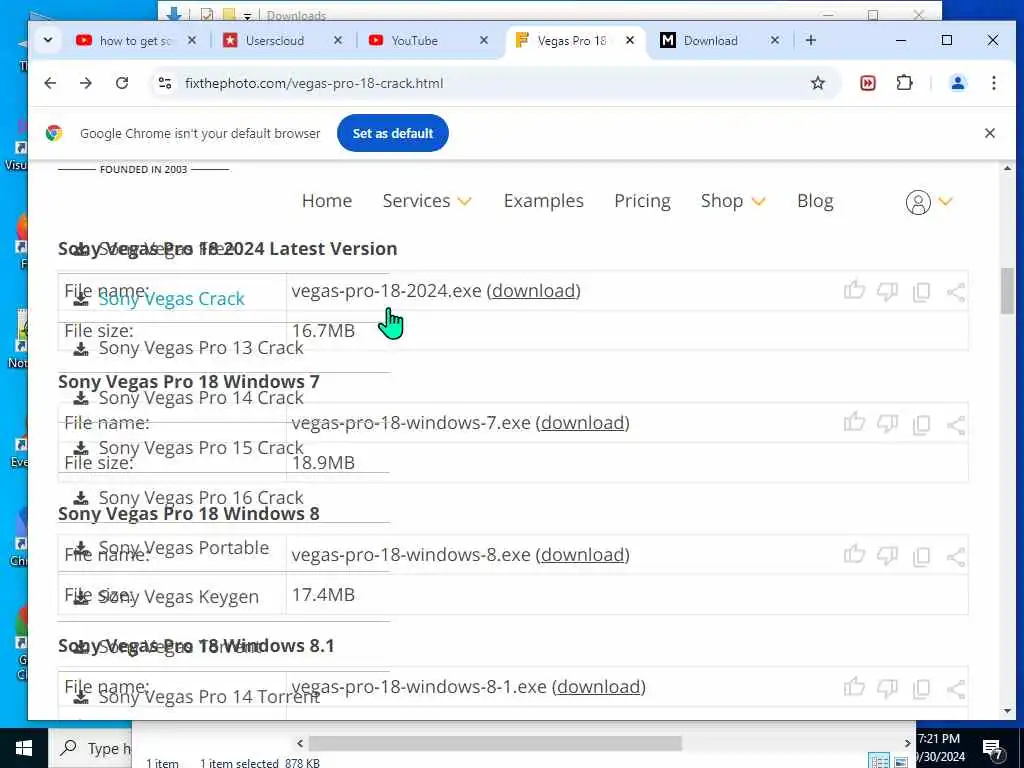The height and width of the screenshot is (768, 1024).
Task: Open the tab search dropdown arrow
Action: (48, 40)
